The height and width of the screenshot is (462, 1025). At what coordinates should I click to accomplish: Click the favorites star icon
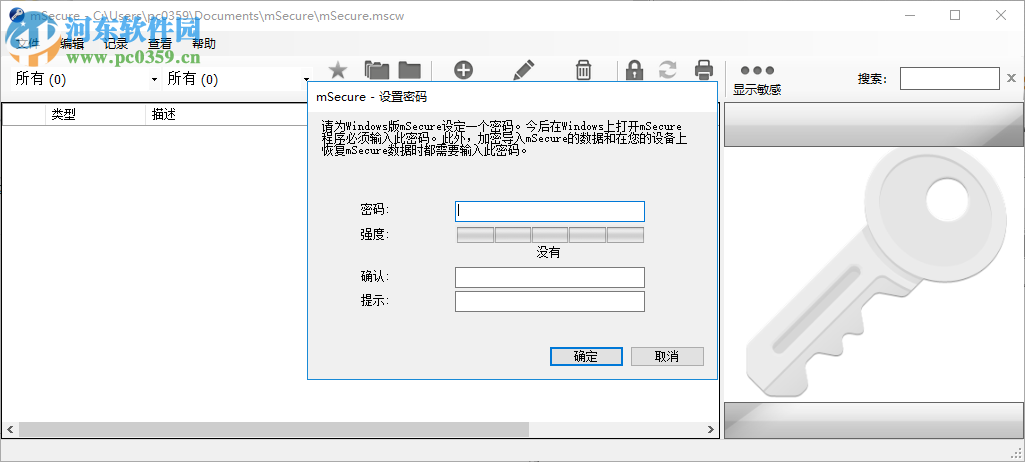click(337, 71)
